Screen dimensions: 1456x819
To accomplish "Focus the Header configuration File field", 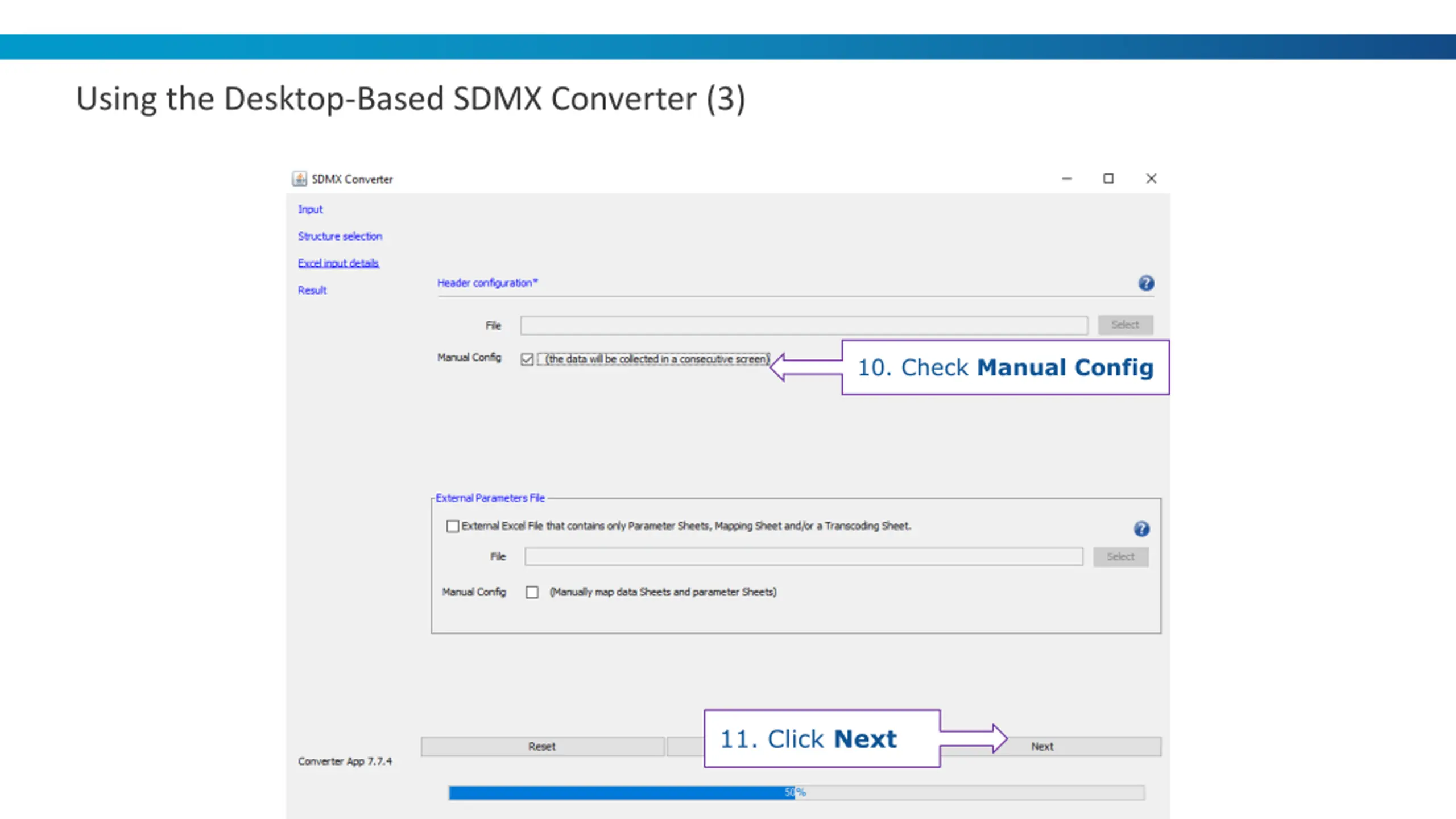I will coord(804,325).
